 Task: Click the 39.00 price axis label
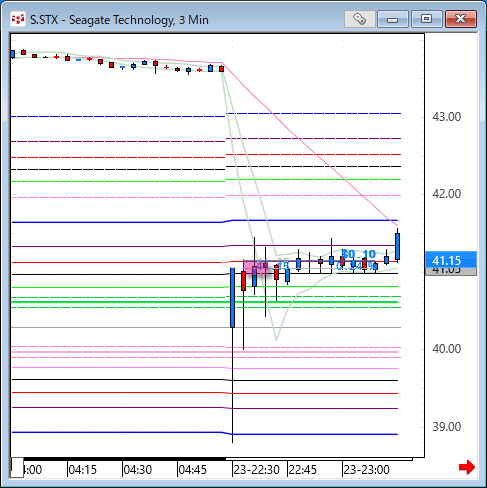pyautogui.click(x=447, y=427)
